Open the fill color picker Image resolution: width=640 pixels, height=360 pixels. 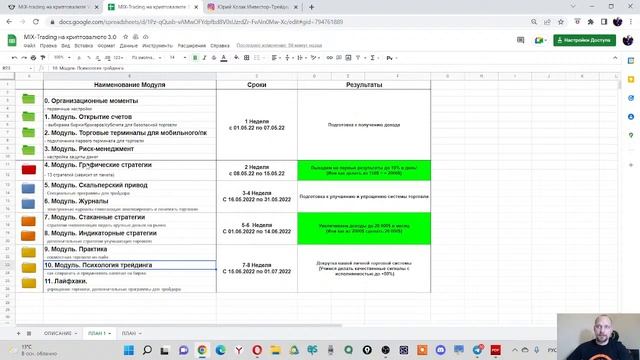tap(236, 58)
